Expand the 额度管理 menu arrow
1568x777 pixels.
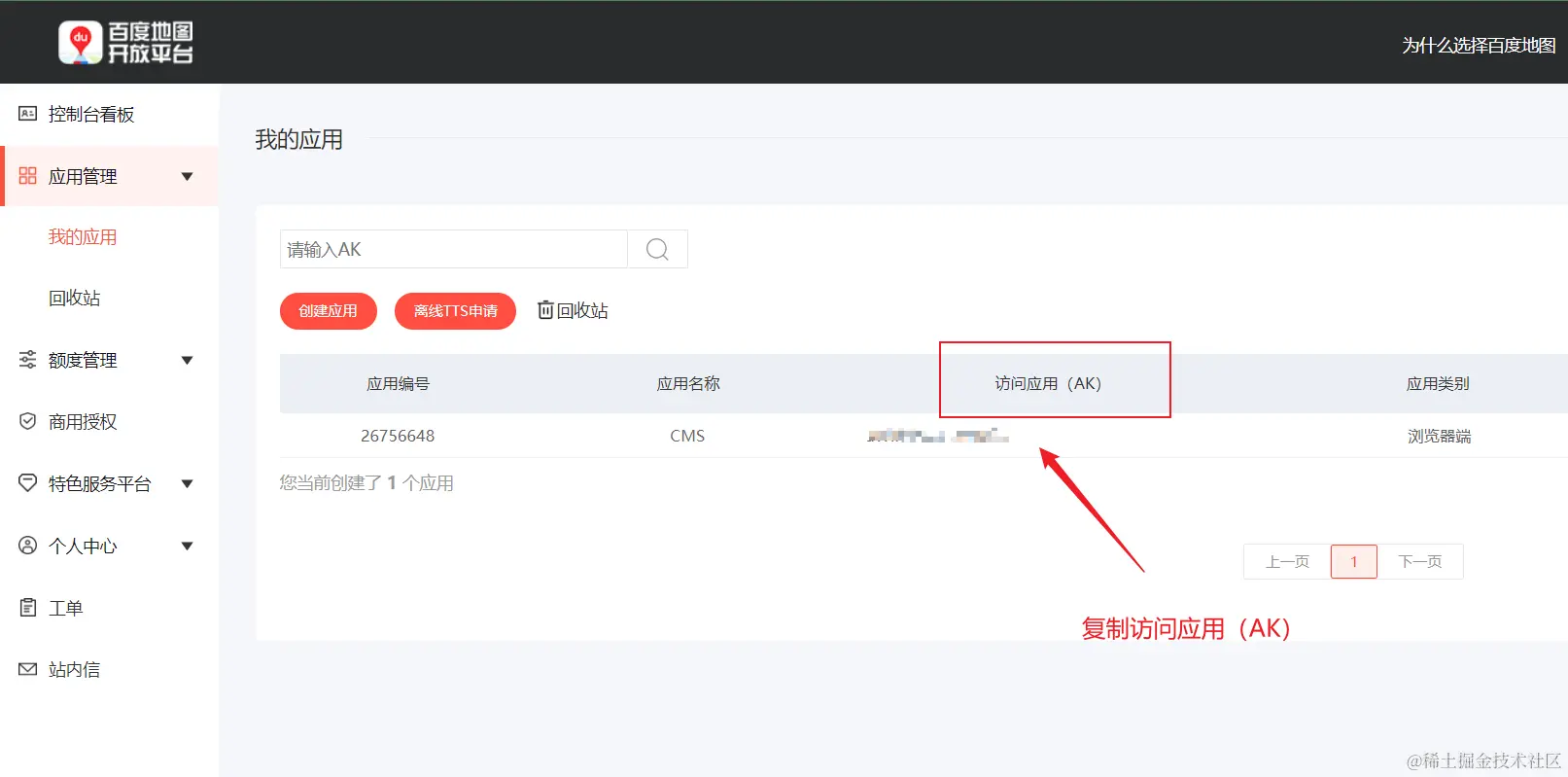[188, 360]
